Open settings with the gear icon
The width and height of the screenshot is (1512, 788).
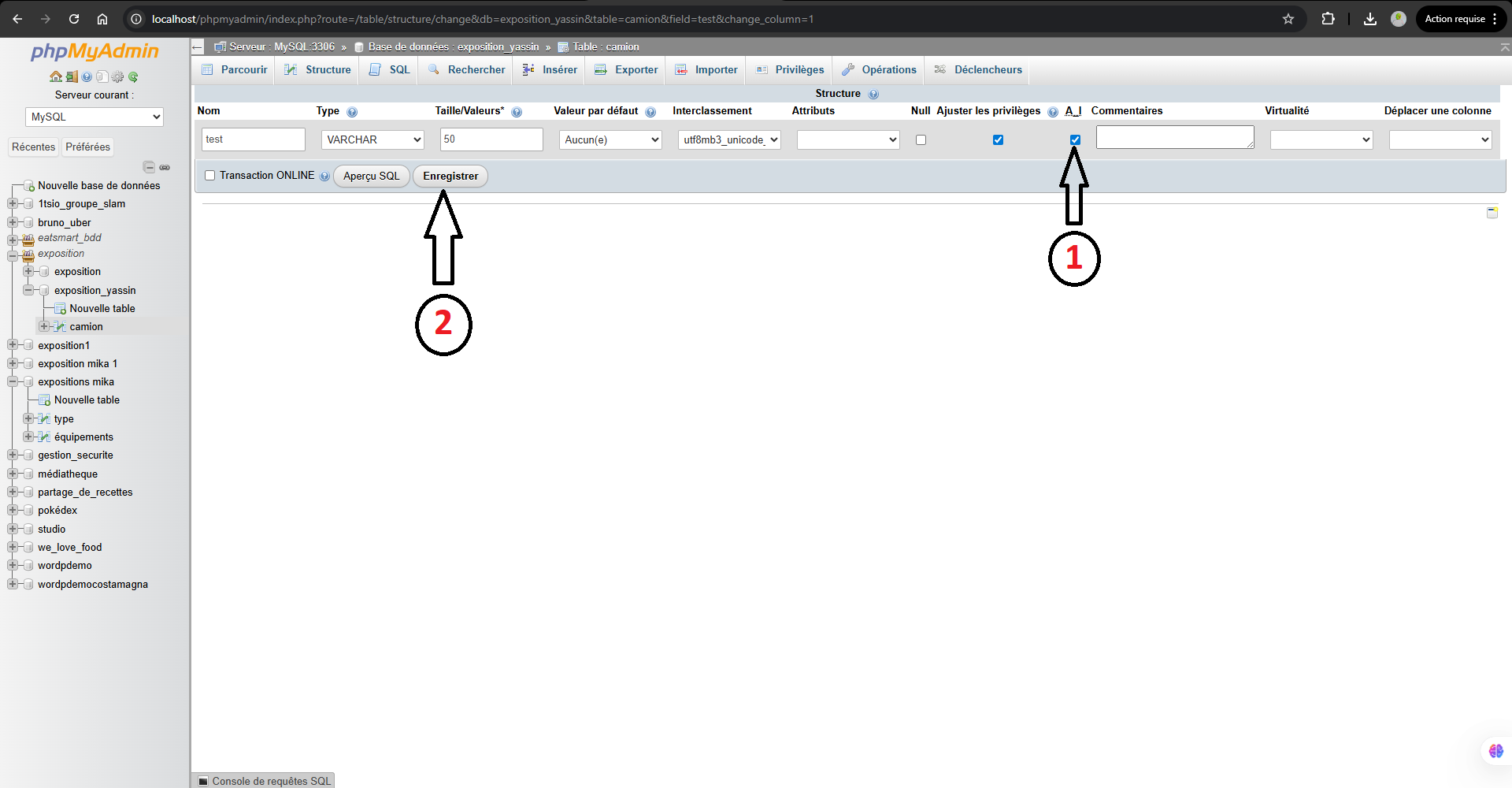pos(117,76)
